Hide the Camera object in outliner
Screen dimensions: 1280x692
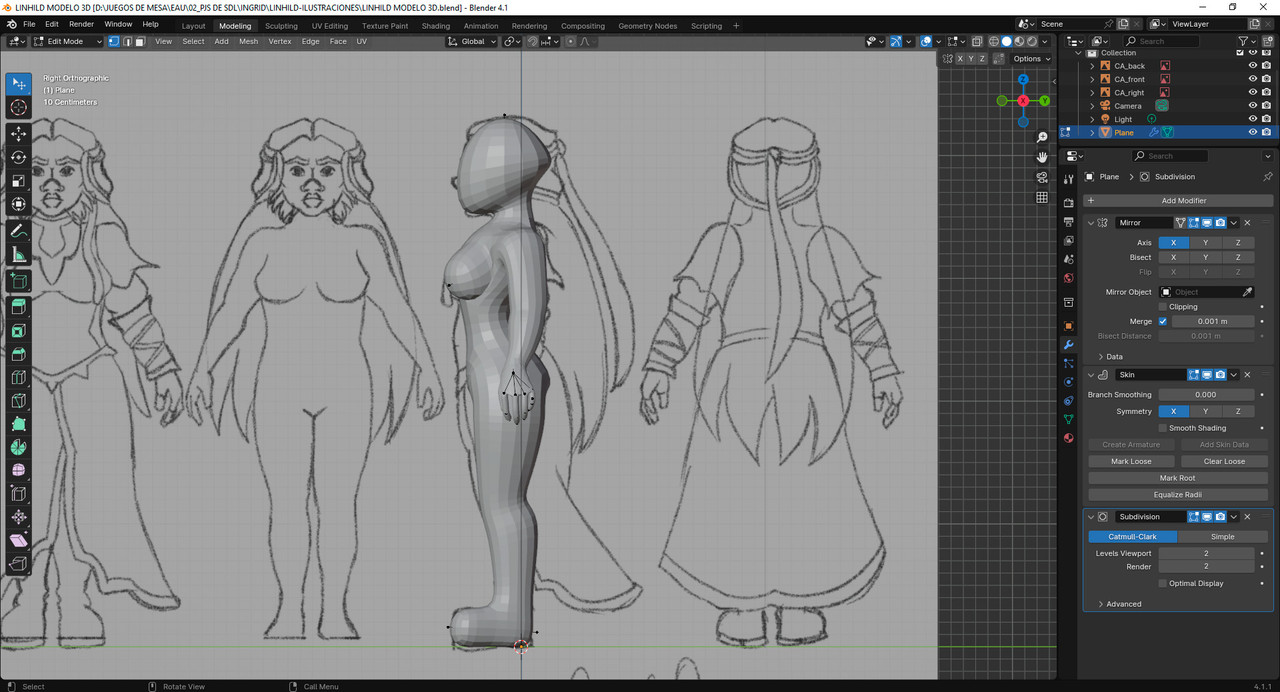tap(1252, 106)
